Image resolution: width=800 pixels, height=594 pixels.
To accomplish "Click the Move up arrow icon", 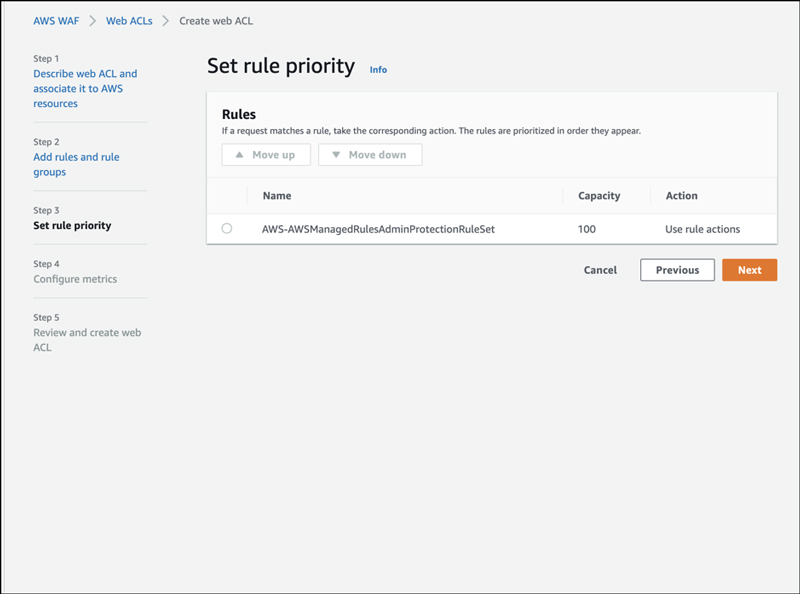I will [x=240, y=155].
